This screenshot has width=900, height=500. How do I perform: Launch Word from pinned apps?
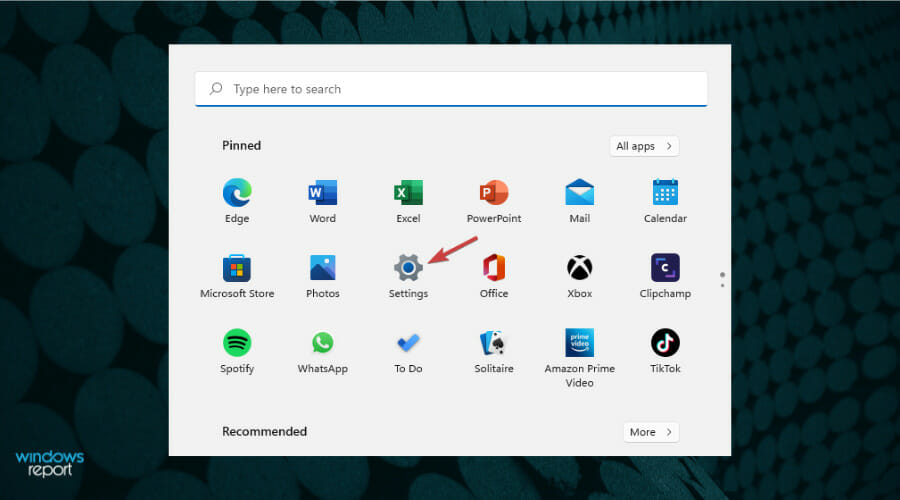pos(323,193)
